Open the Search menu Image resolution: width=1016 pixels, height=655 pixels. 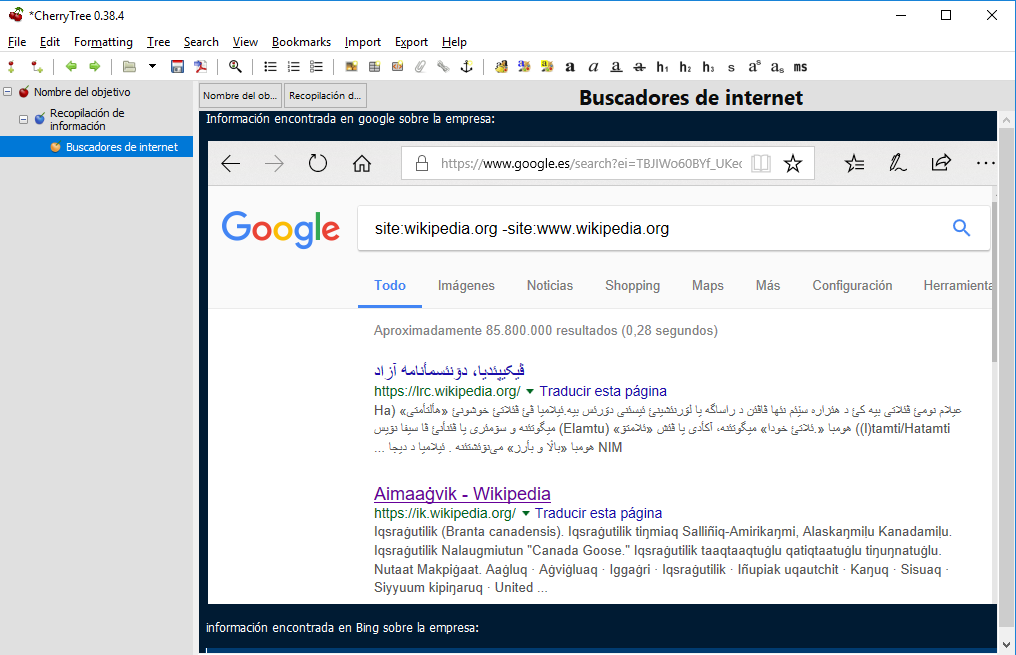[x=201, y=42]
